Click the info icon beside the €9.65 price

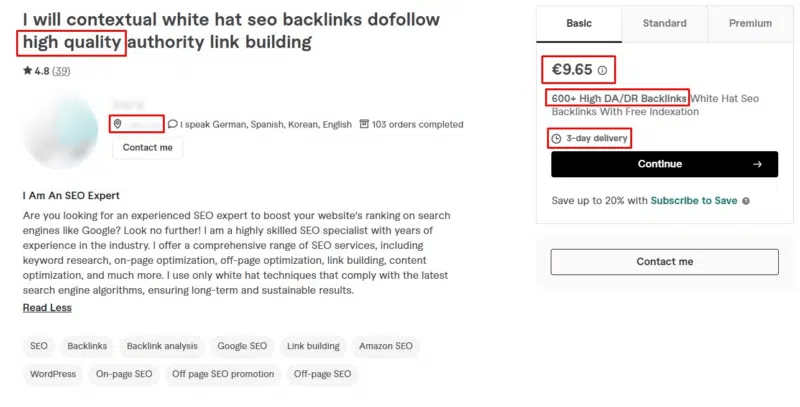pos(602,71)
